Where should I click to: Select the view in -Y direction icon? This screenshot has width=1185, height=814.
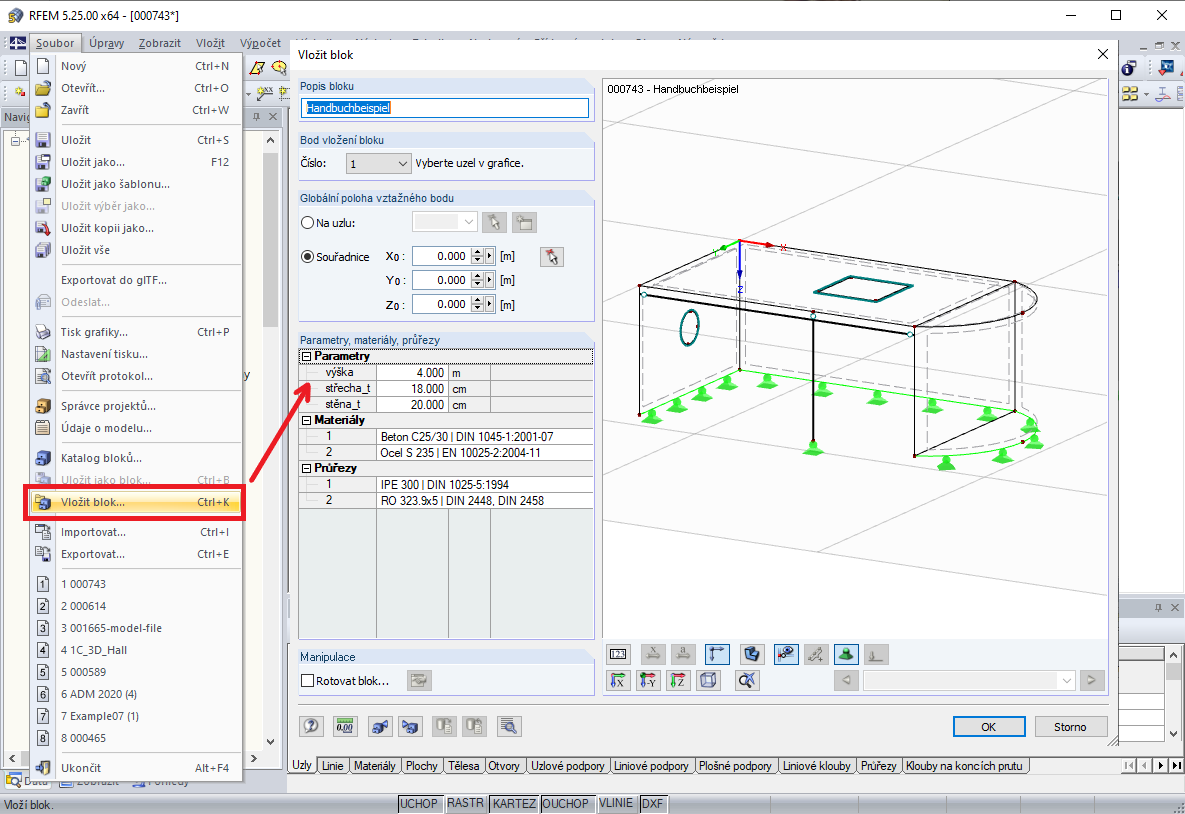point(648,680)
